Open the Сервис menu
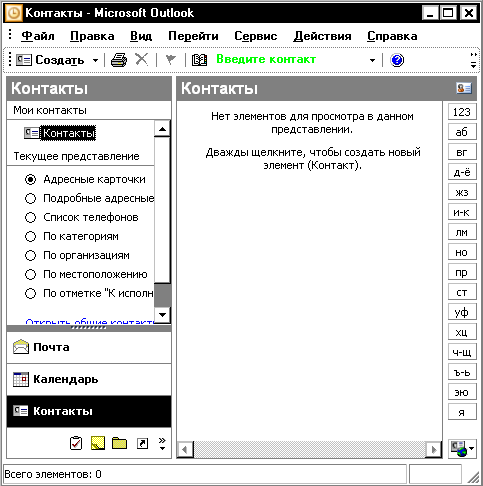The image size is (483, 486). pos(256,36)
